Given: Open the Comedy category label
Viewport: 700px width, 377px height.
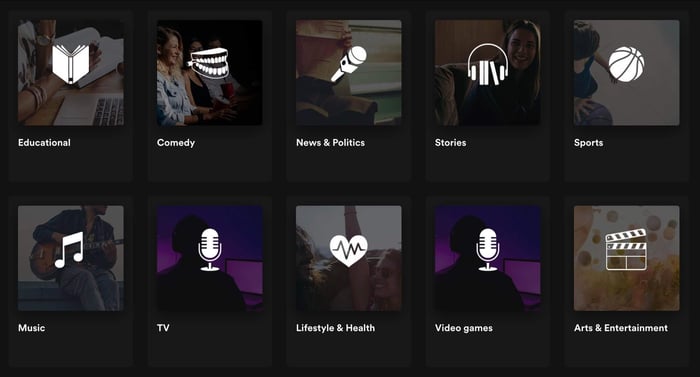Looking at the screenshot, I should tap(176, 143).
